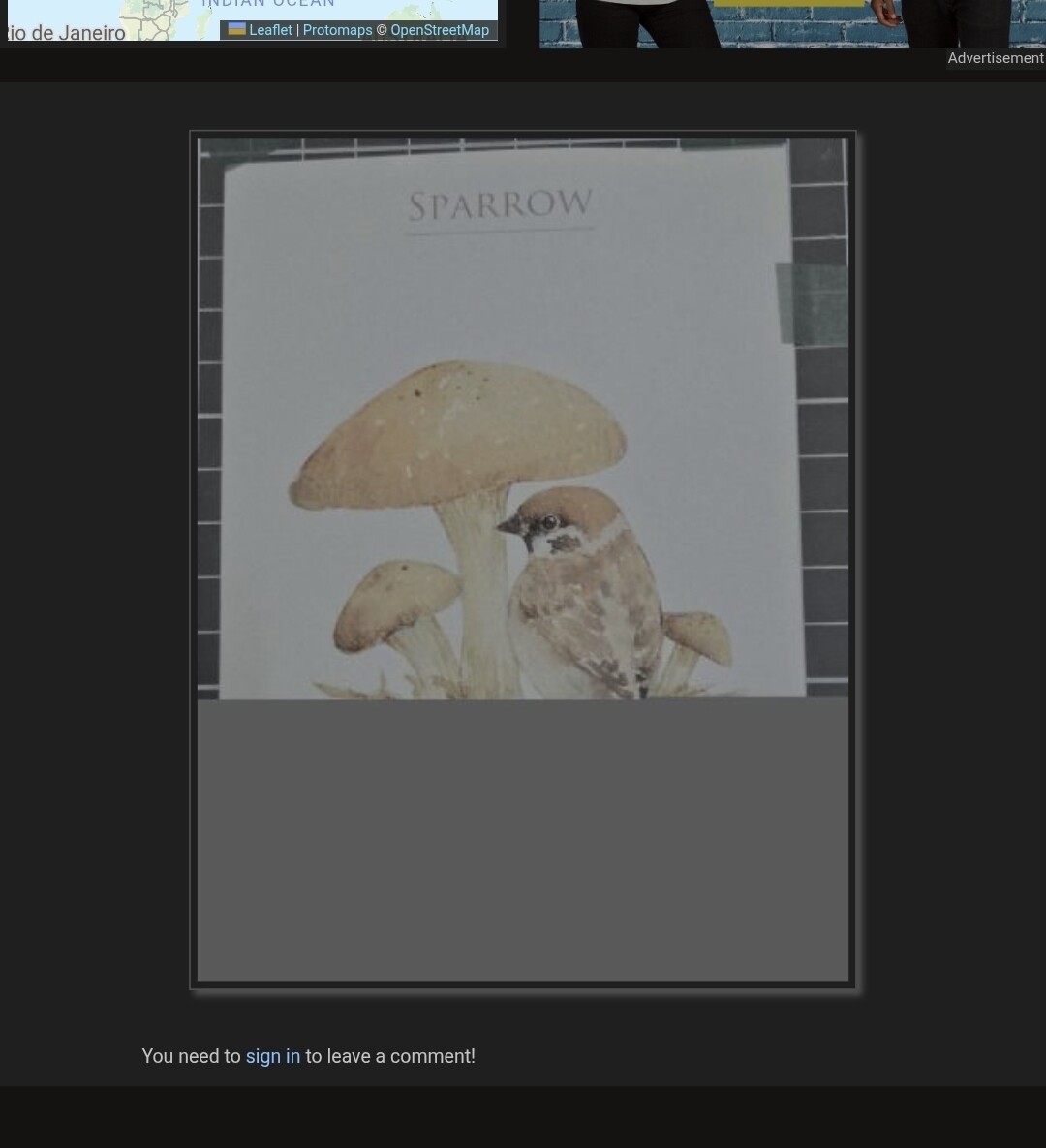Viewport: 1046px width, 1148px height.
Task: Click the person's hand in the advertisement
Action: (885, 12)
